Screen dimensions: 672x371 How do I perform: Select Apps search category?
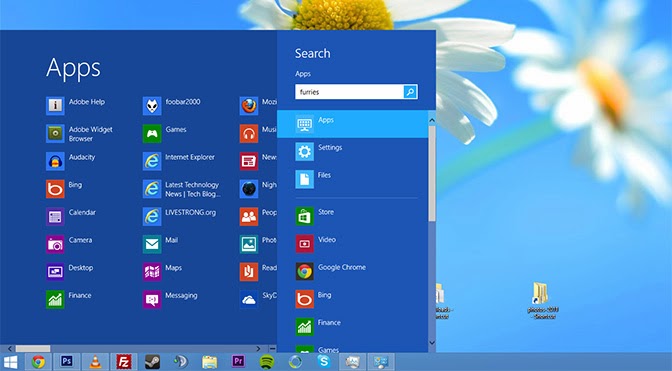[x=352, y=124]
